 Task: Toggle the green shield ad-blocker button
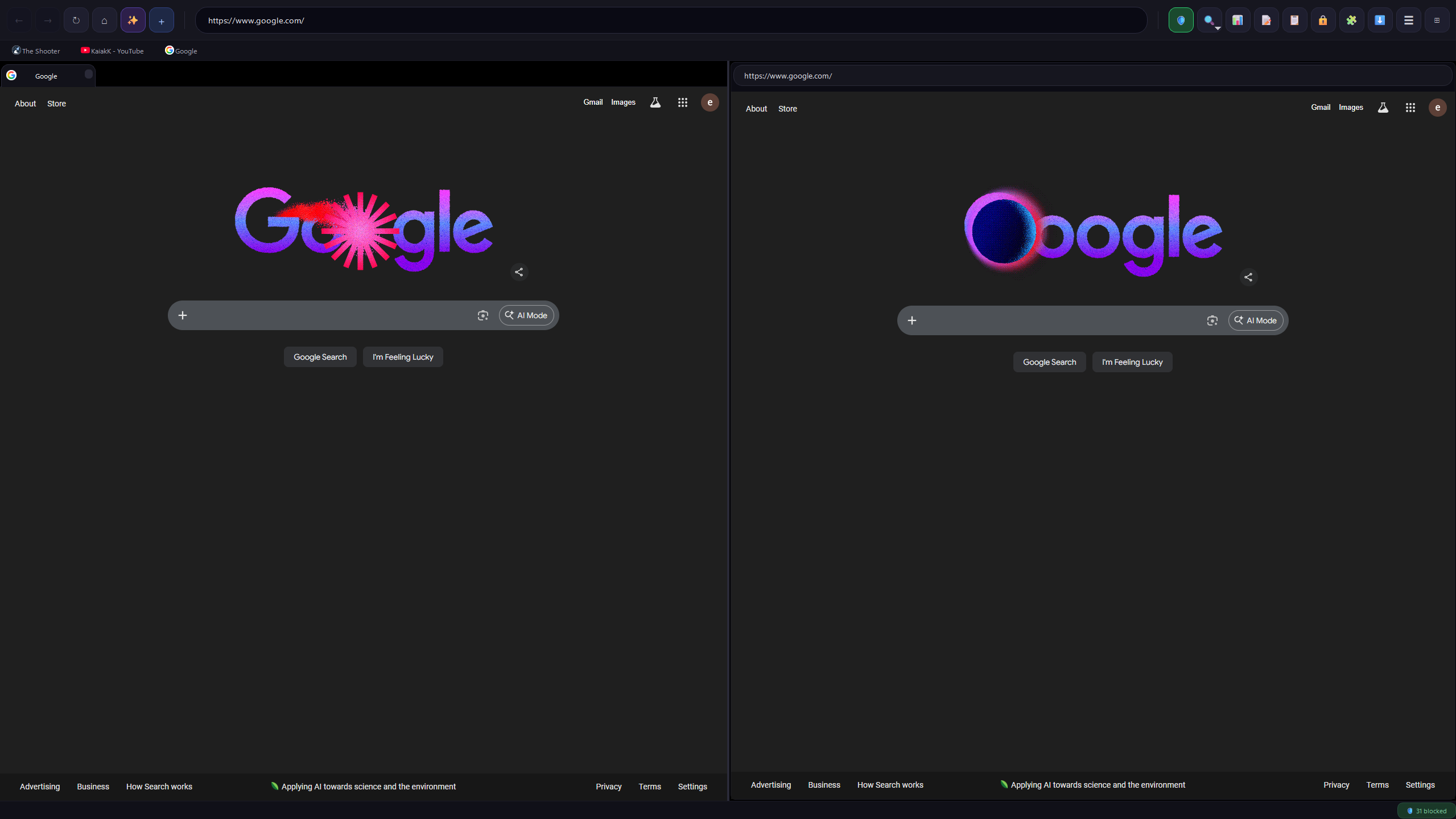coord(1181,20)
